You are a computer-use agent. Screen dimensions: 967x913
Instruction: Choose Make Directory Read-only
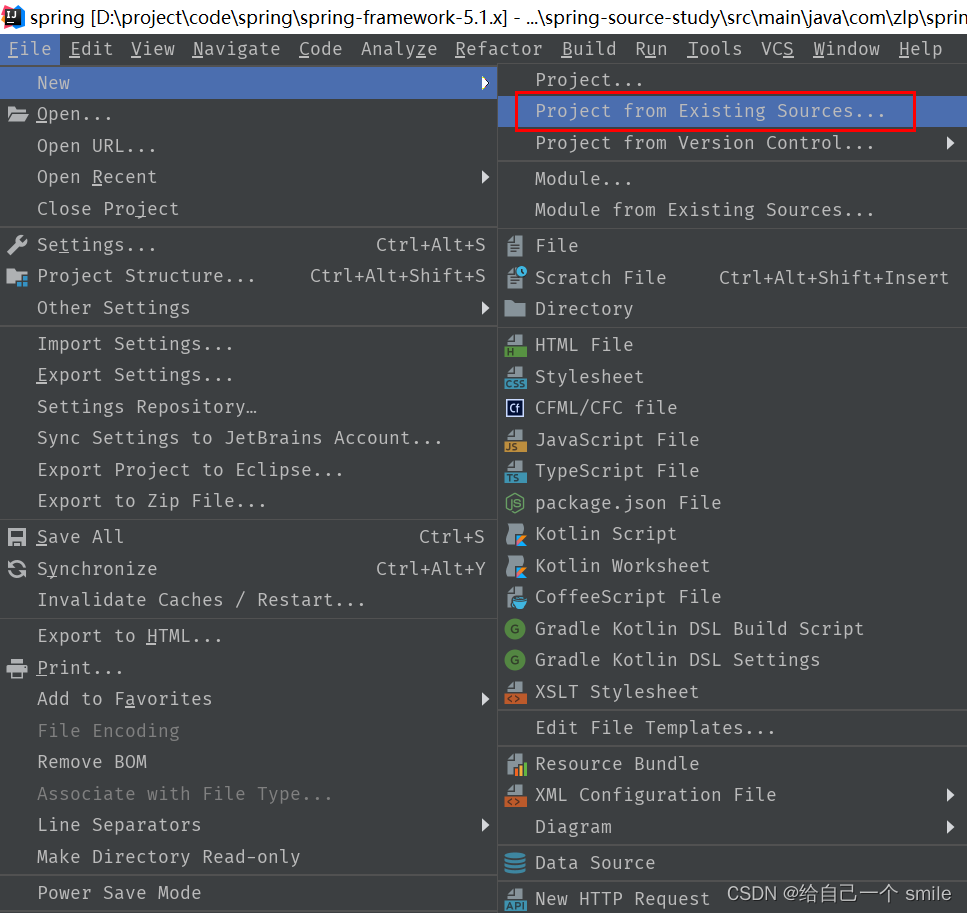249,857
